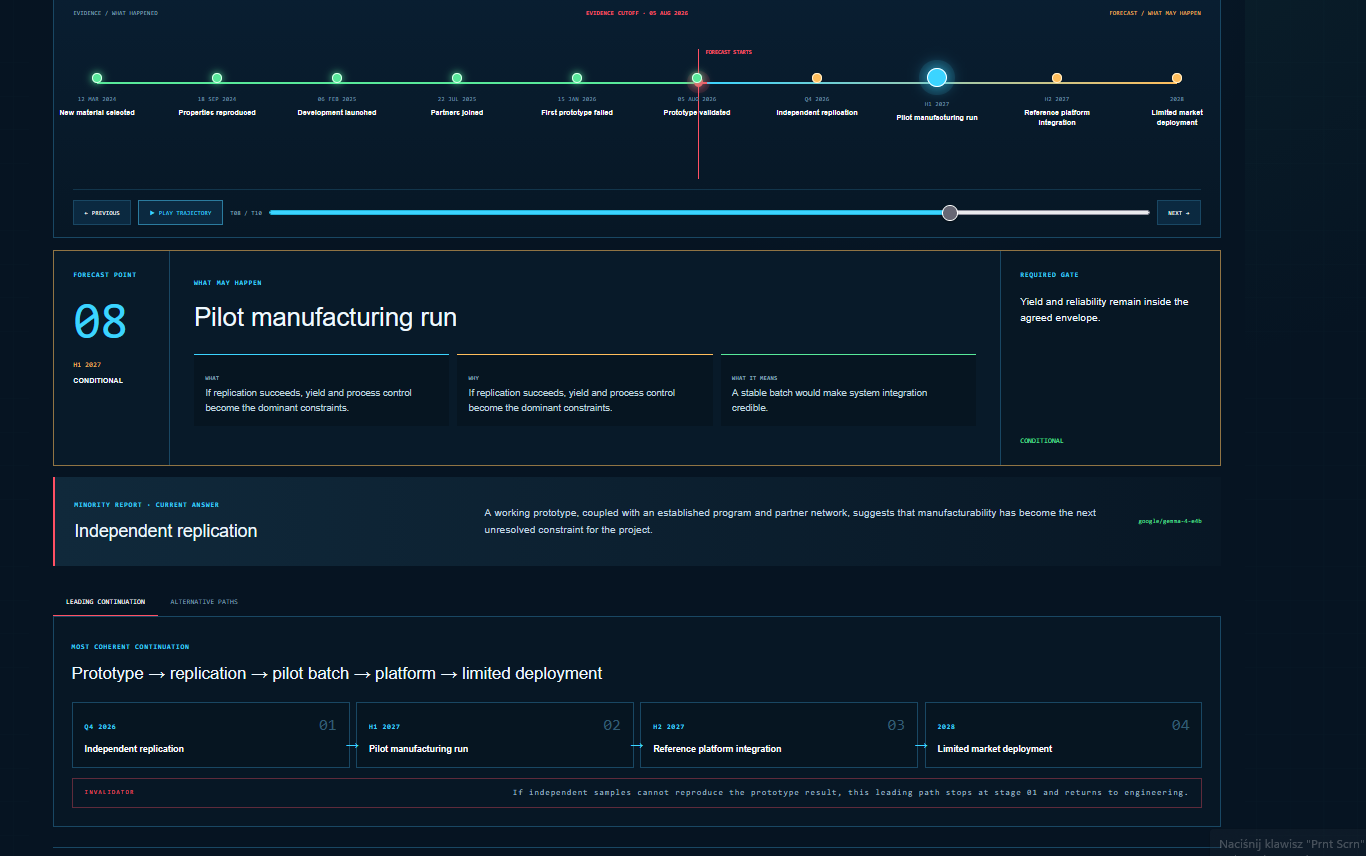The height and width of the screenshot is (856, 1366).
Task: Advance with the Next button
Action: click(1179, 213)
